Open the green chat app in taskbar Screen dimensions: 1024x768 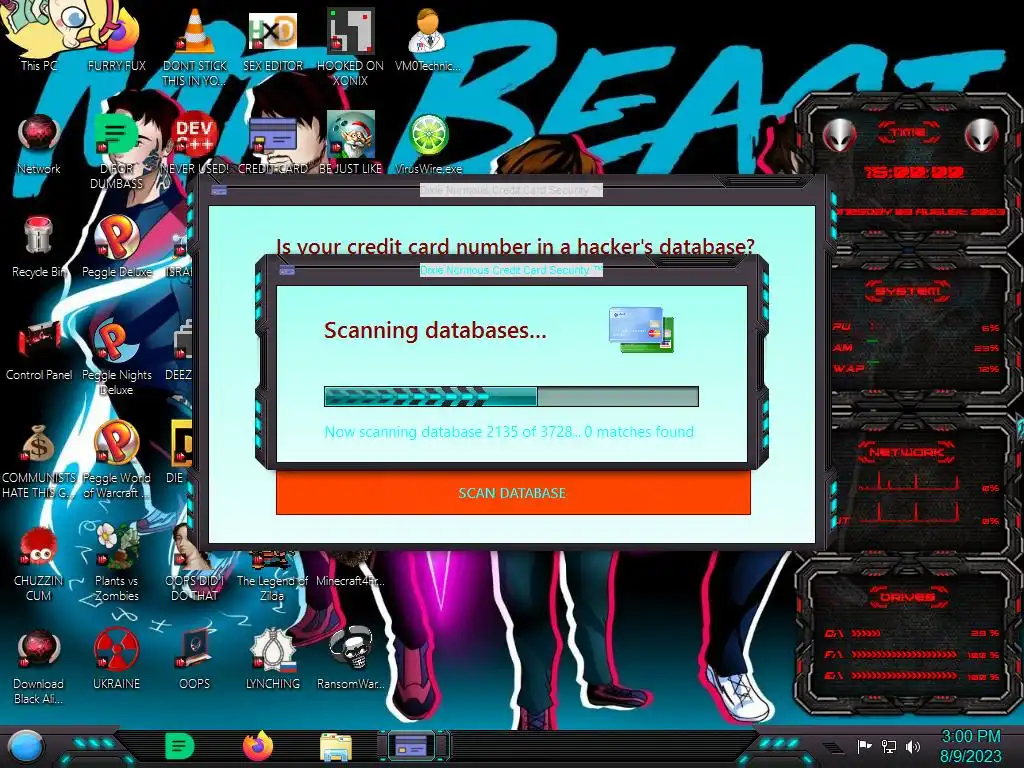click(x=179, y=746)
